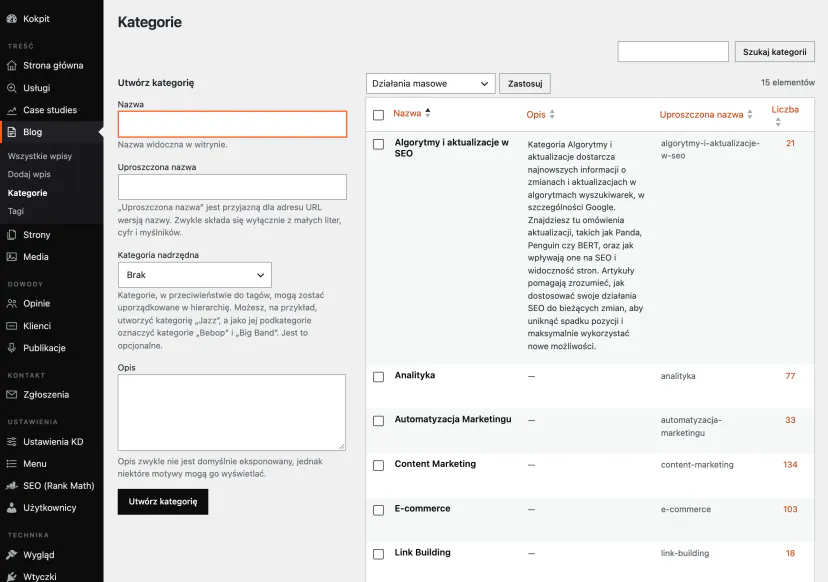The height and width of the screenshot is (582, 828).
Task: Click the Strony pages icon
Action: pyautogui.click(x=12, y=234)
